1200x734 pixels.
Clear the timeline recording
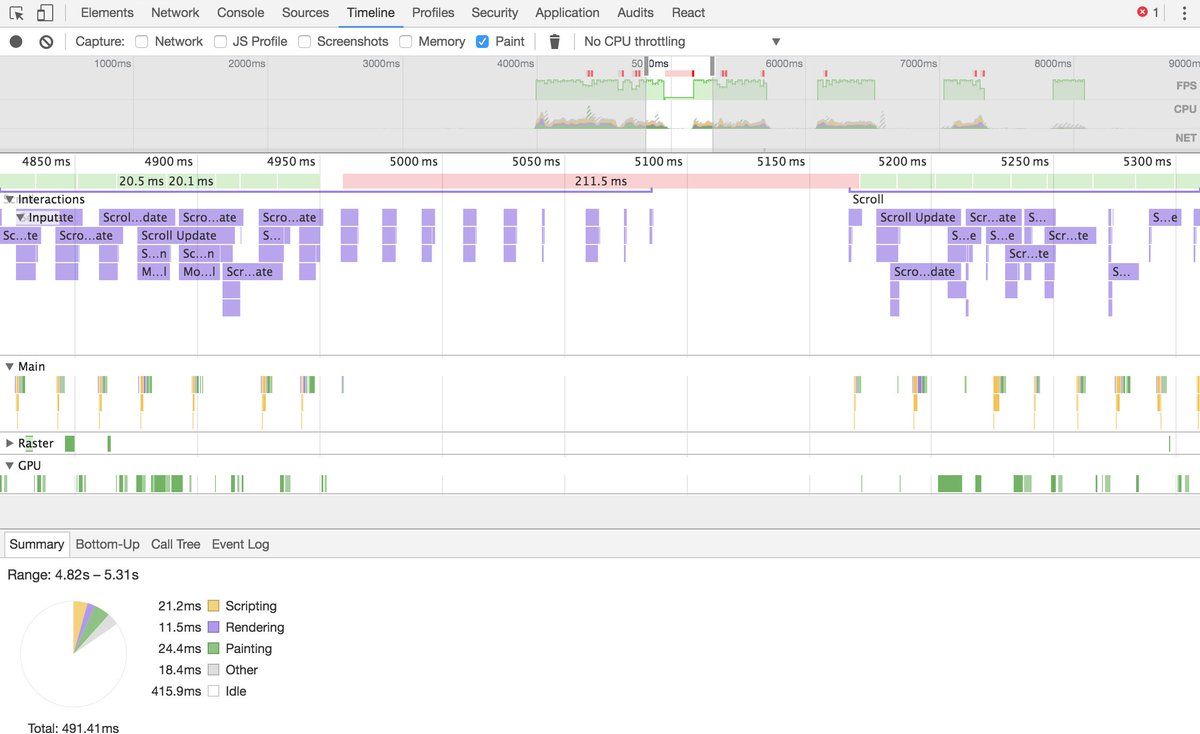46,41
